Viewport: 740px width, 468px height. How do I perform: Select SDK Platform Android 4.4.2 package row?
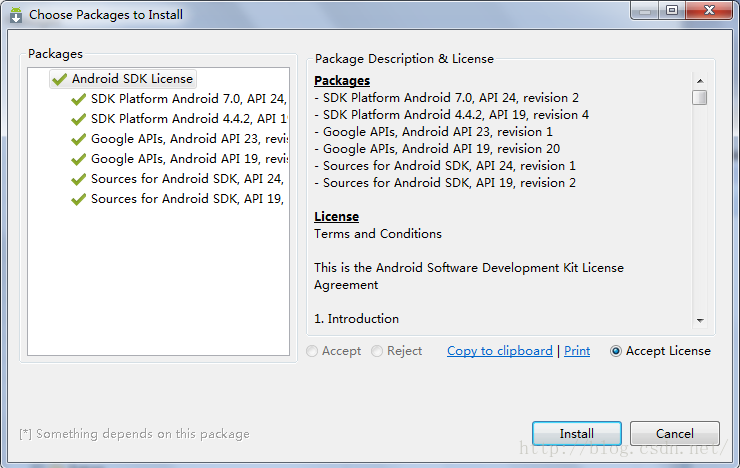(x=189, y=119)
